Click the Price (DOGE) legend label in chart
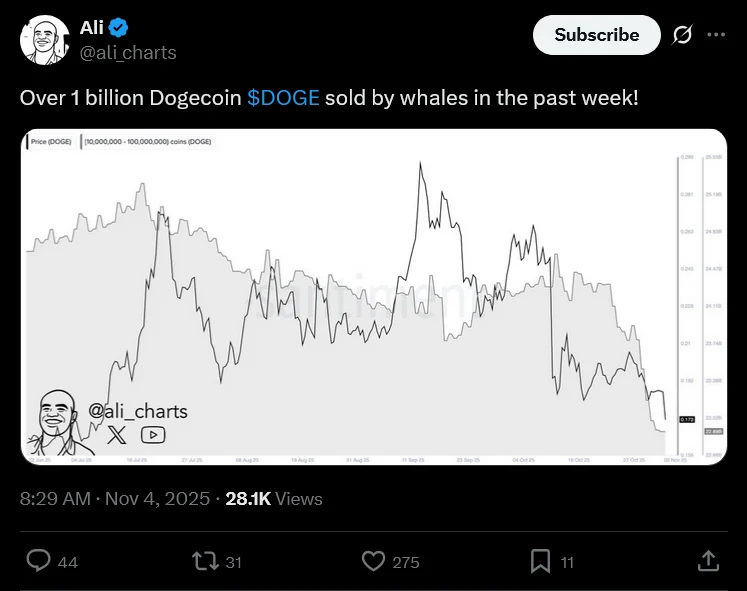This screenshot has width=747, height=591. click(x=50, y=143)
